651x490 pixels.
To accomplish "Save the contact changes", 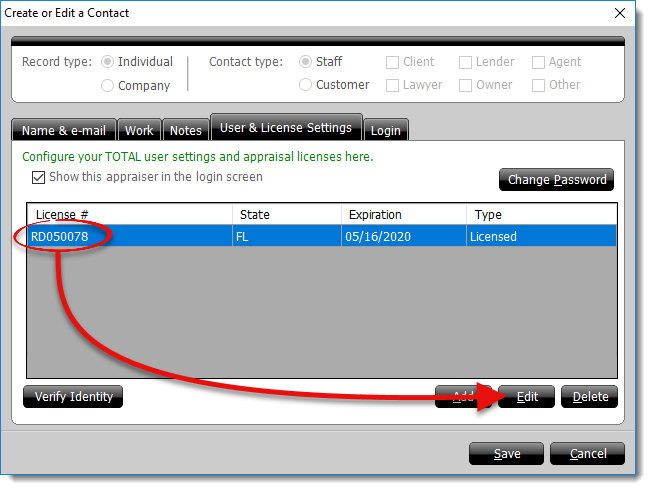I will tap(507, 454).
